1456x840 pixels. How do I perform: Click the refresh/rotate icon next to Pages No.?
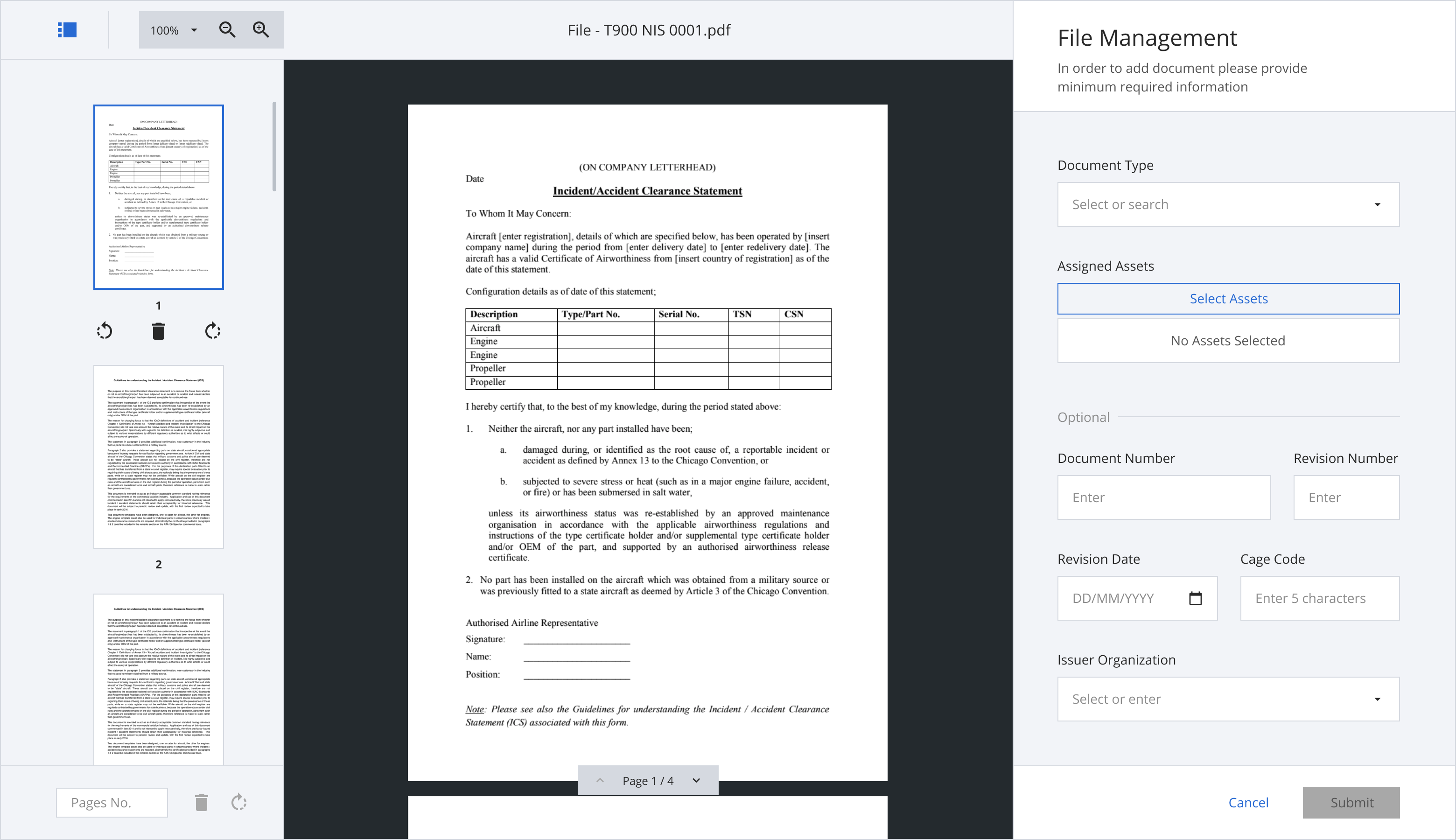239,802
